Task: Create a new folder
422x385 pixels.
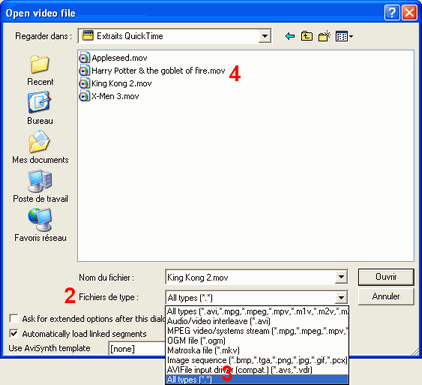Action: (x=324, y=36)
